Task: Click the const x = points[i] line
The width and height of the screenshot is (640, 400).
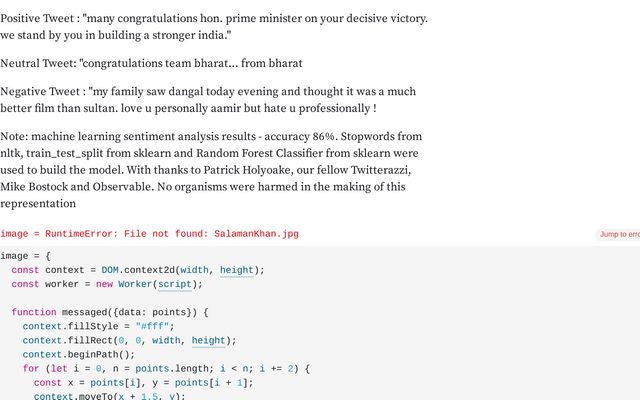Action: tap(144, 383)
